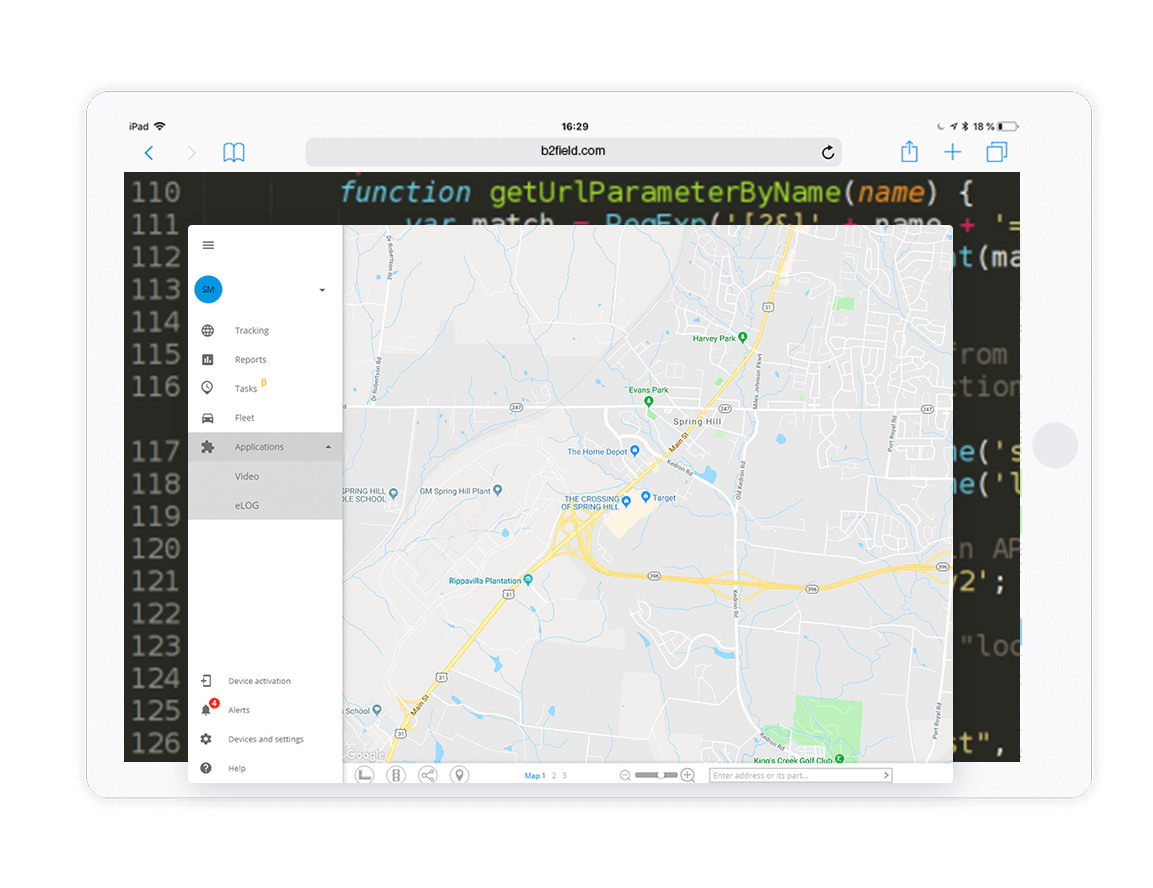1153x888 pixels.
Task: Click the Help question mark icon
Action: 206,768
